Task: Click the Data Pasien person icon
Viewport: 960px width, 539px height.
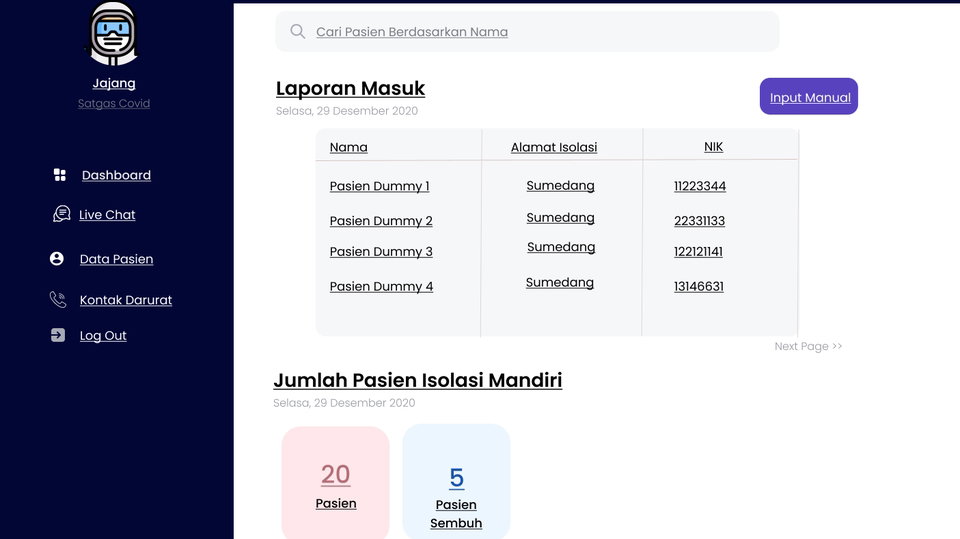Action: tap(56, 258)
